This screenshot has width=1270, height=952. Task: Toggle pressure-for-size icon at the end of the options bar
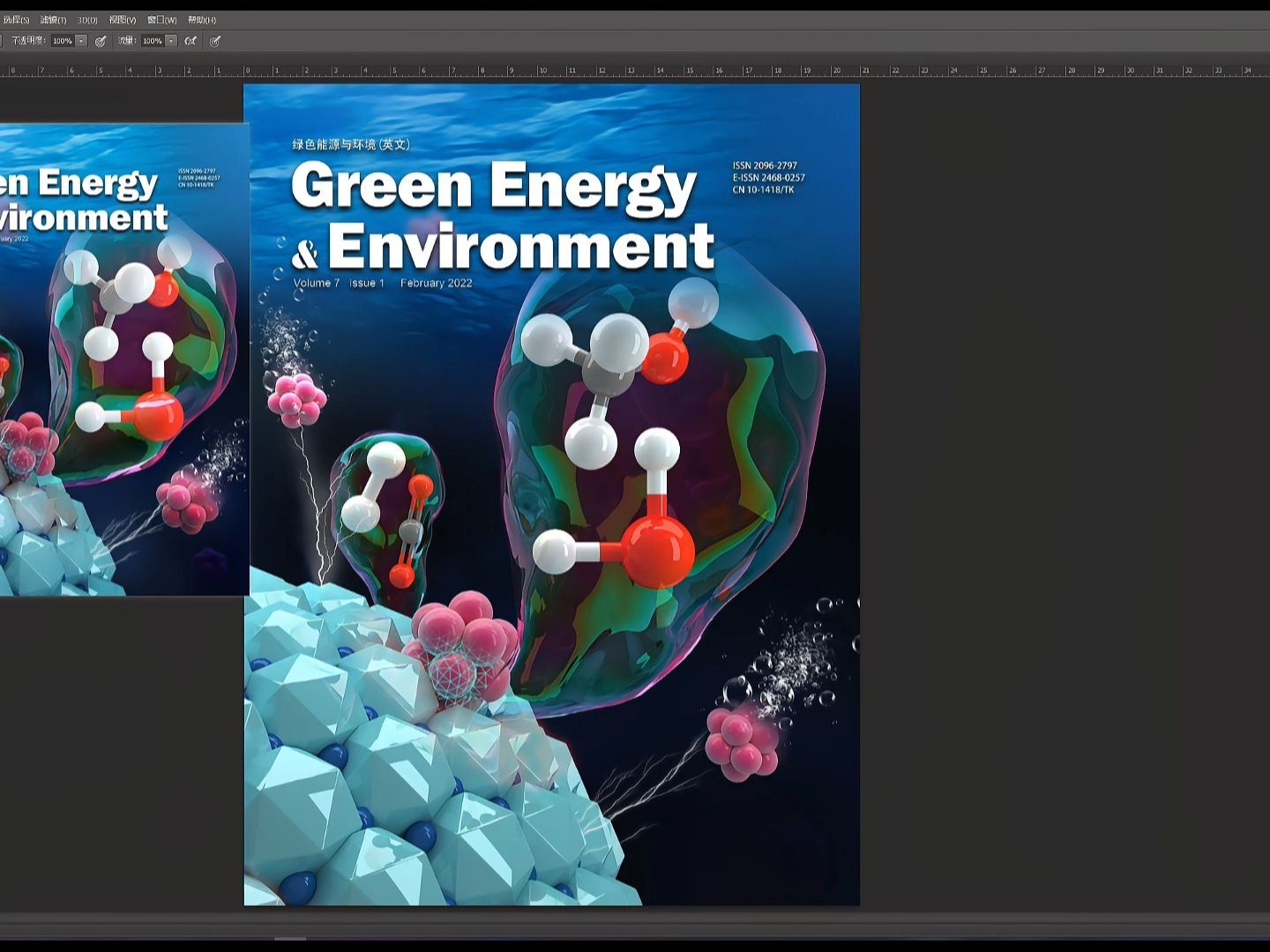click(x=215, y=41)
